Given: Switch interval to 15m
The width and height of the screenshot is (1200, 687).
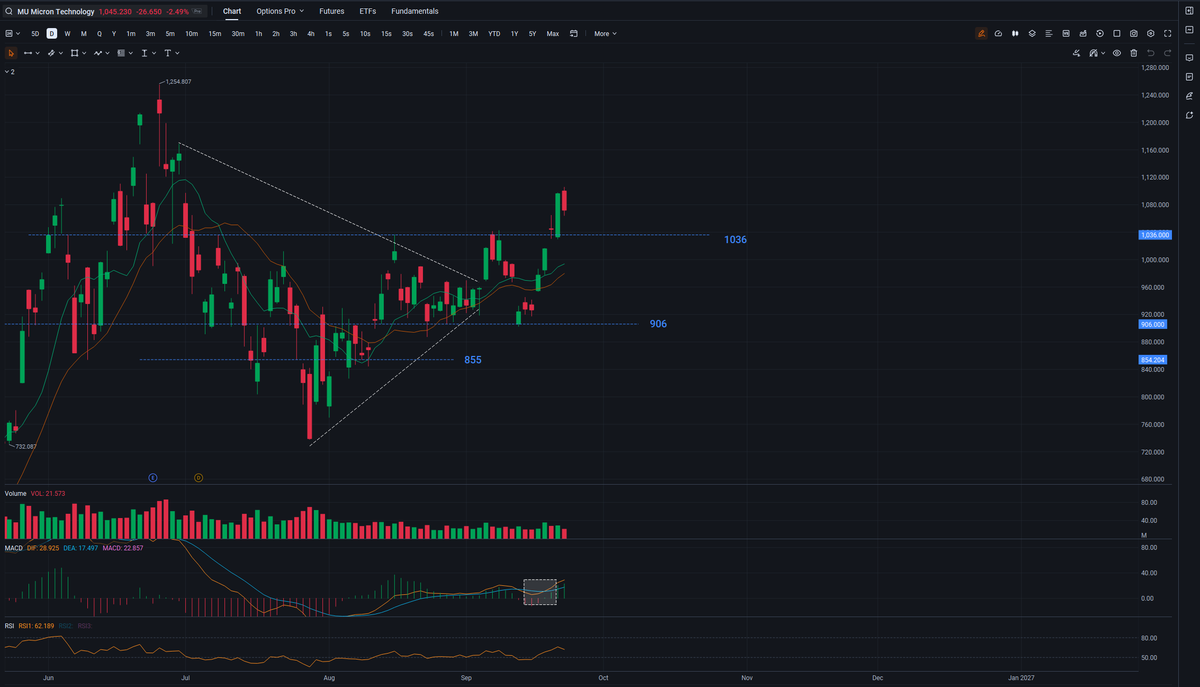Looking at the screenshot, I should click(x=215, y=33).
